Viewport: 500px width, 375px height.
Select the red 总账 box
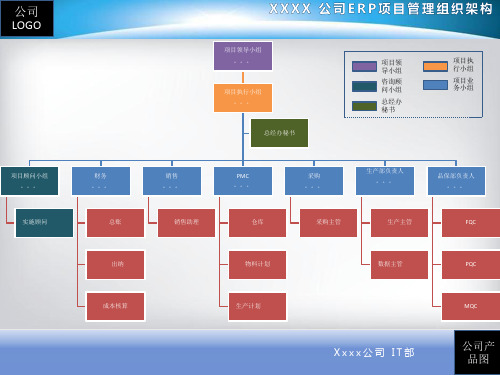tap(115, 223)
